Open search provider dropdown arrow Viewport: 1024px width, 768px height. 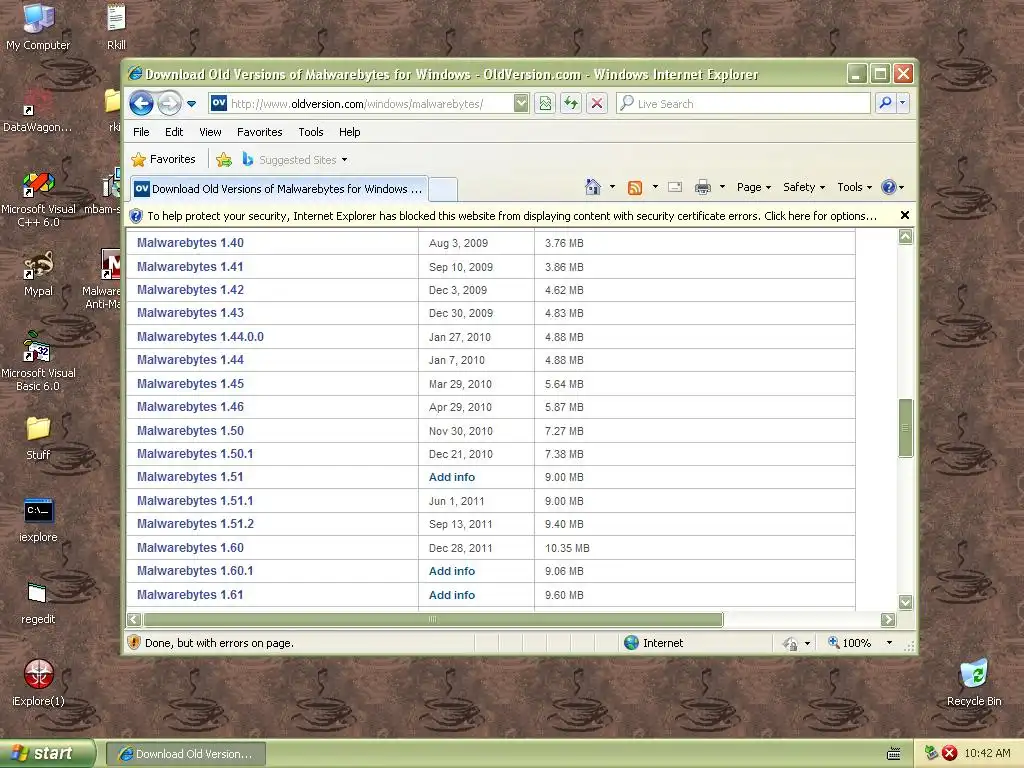903,103
